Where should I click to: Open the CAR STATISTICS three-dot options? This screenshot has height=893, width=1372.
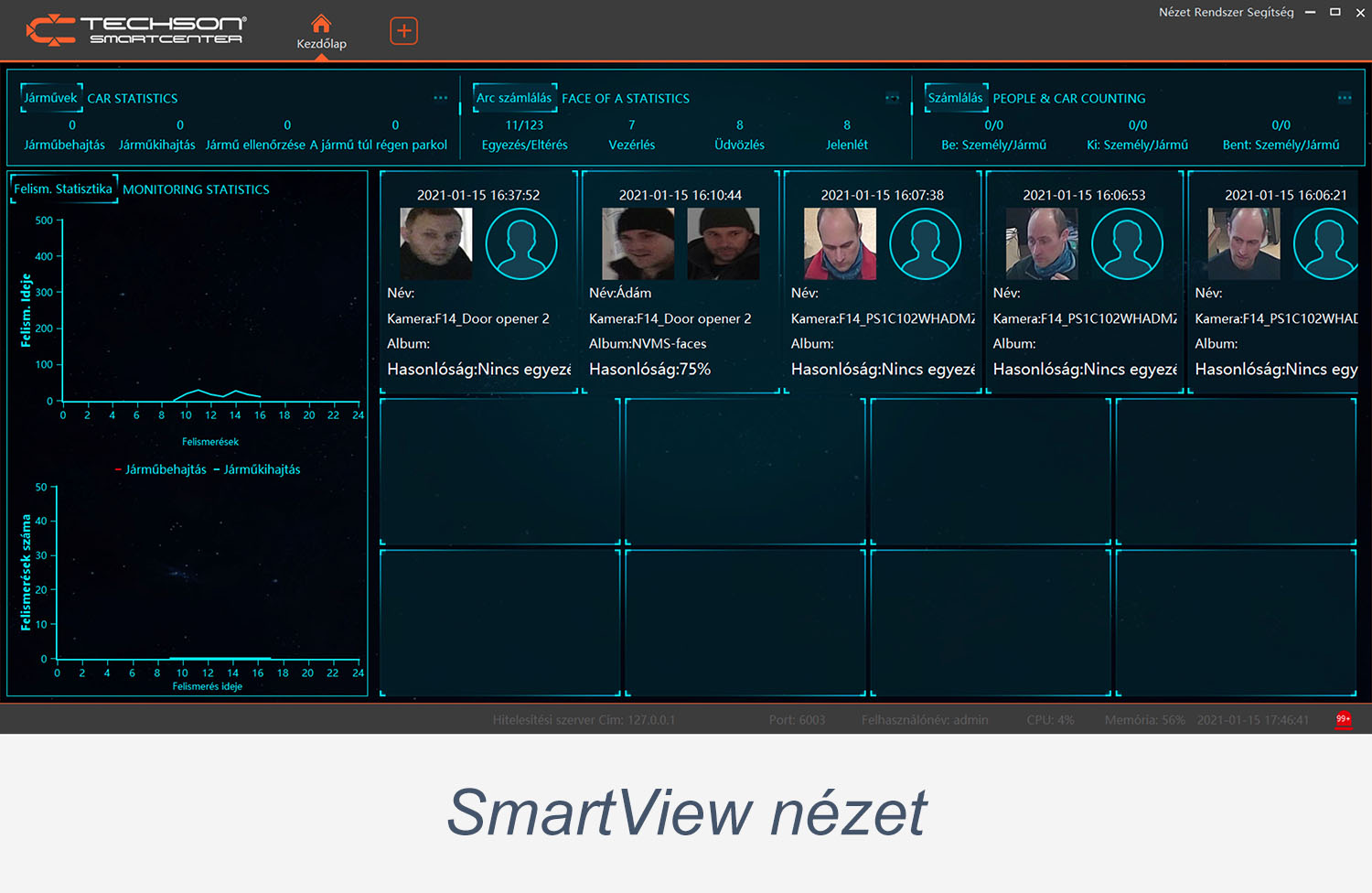(x=441, y=98)
